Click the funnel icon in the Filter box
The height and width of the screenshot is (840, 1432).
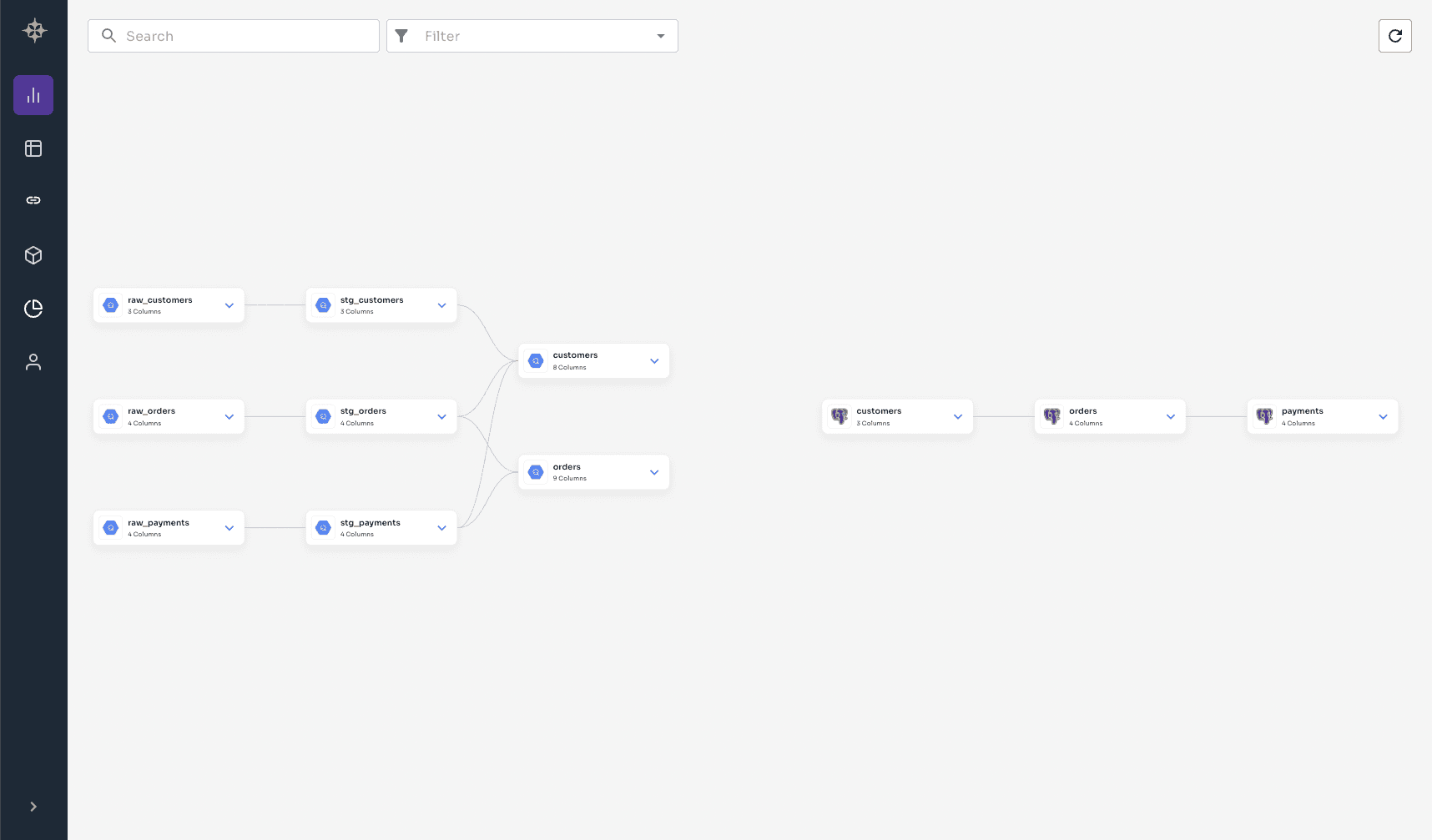401,36
